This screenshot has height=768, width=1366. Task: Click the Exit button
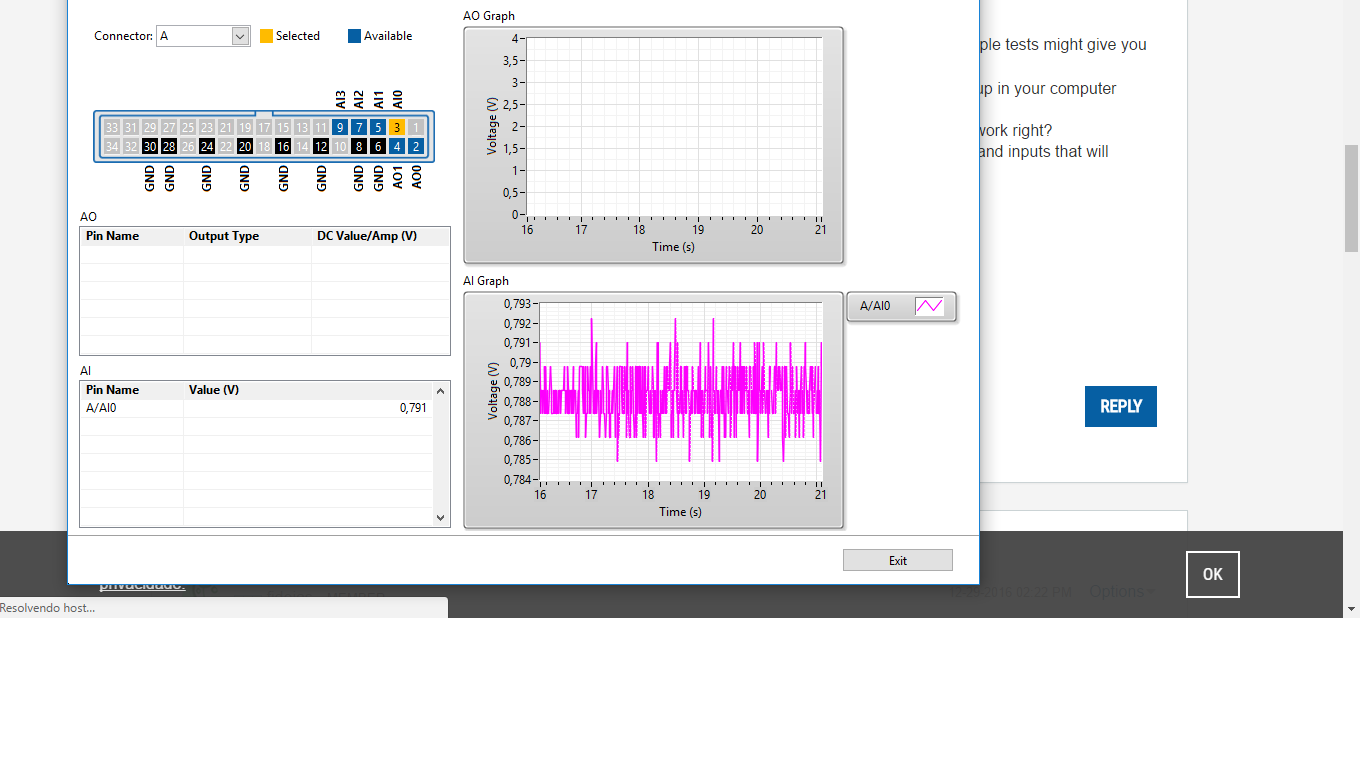click(898, 560)
